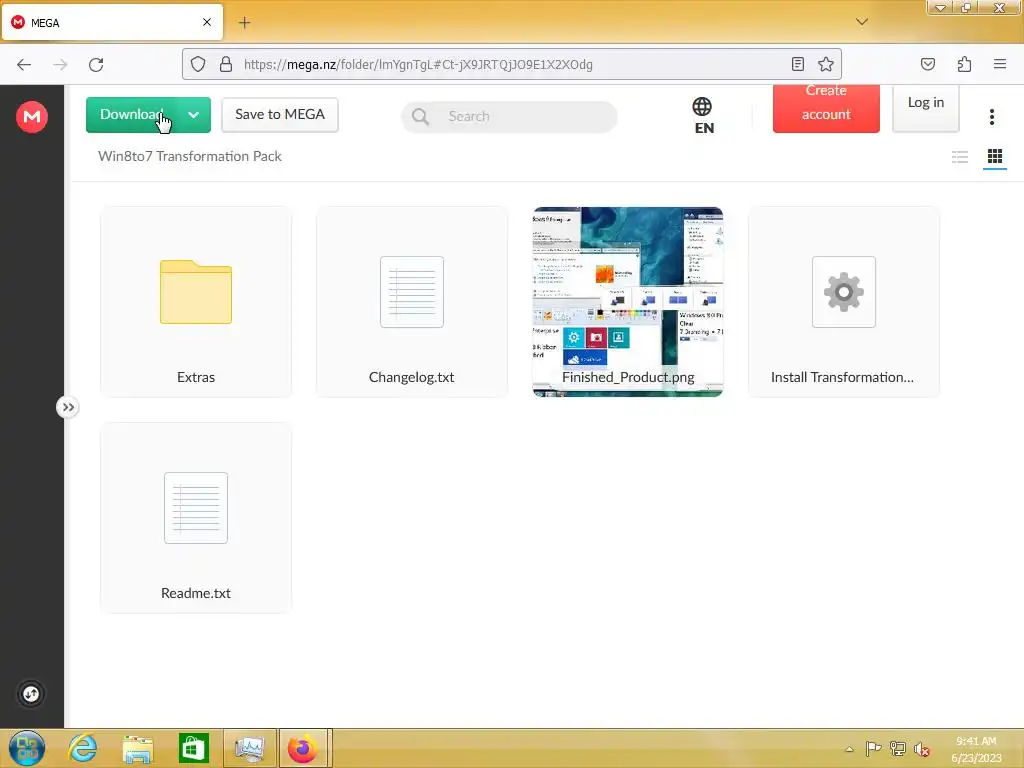Switch to list view
1024x768 pixels.
(x=959, y=157)
